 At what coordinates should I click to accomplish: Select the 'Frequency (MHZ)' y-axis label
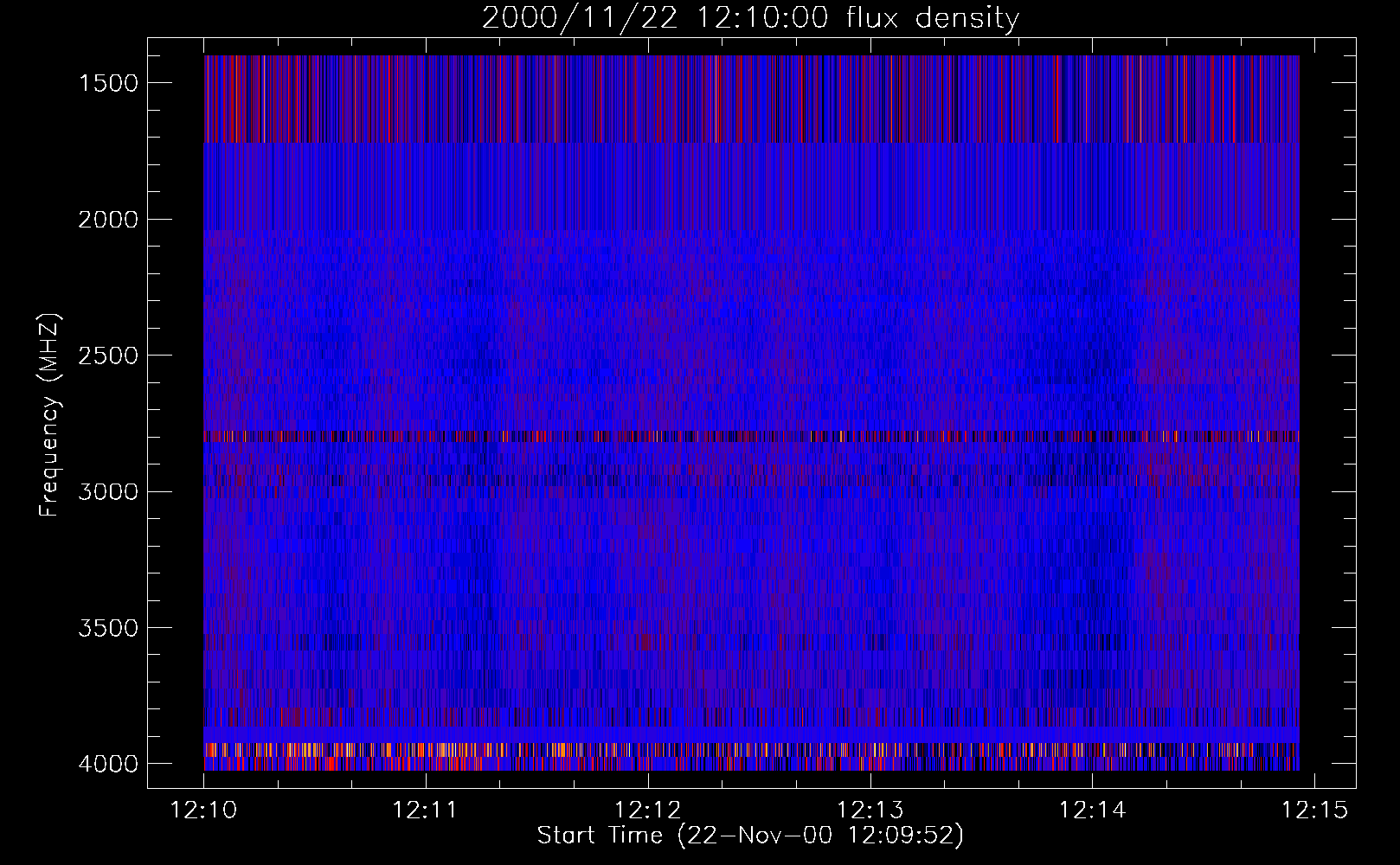[49, 415]
